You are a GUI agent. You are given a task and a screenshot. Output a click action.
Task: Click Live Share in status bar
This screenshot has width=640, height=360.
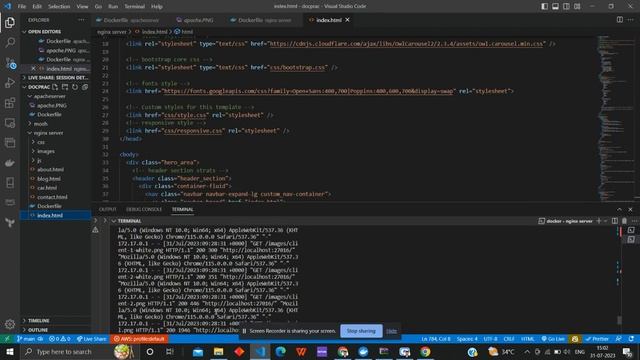coord(91,339)
